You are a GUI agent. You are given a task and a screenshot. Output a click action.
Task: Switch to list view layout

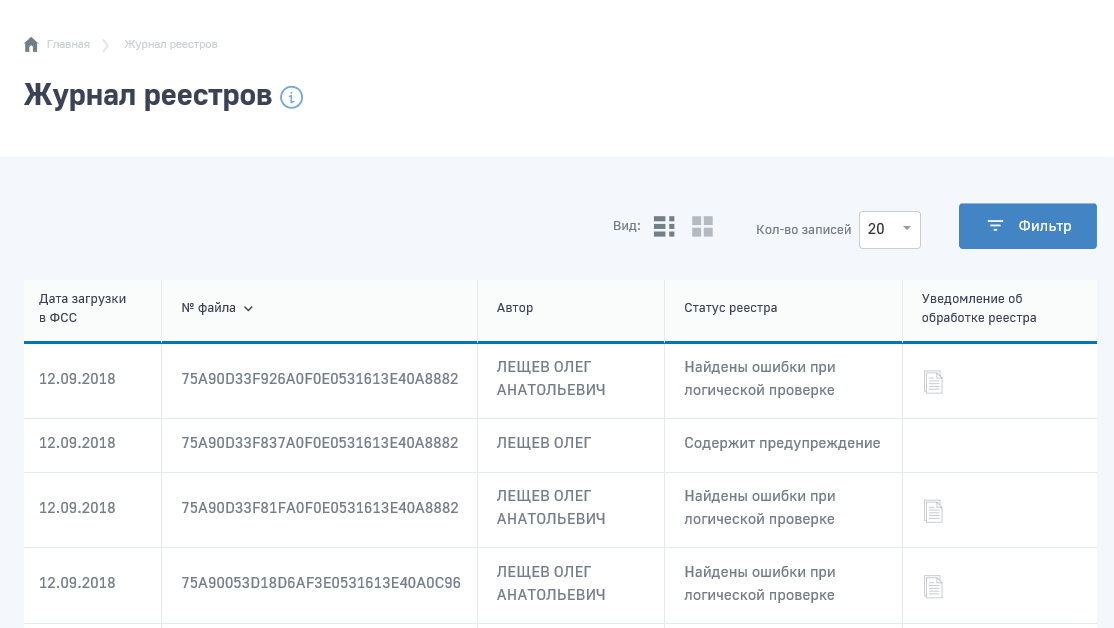click(664, 227)
